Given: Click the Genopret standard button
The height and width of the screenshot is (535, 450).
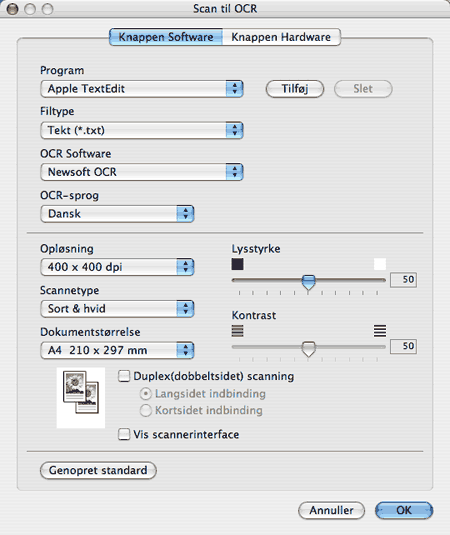Looking at the screenshot, I should click(x=98, y=471).
